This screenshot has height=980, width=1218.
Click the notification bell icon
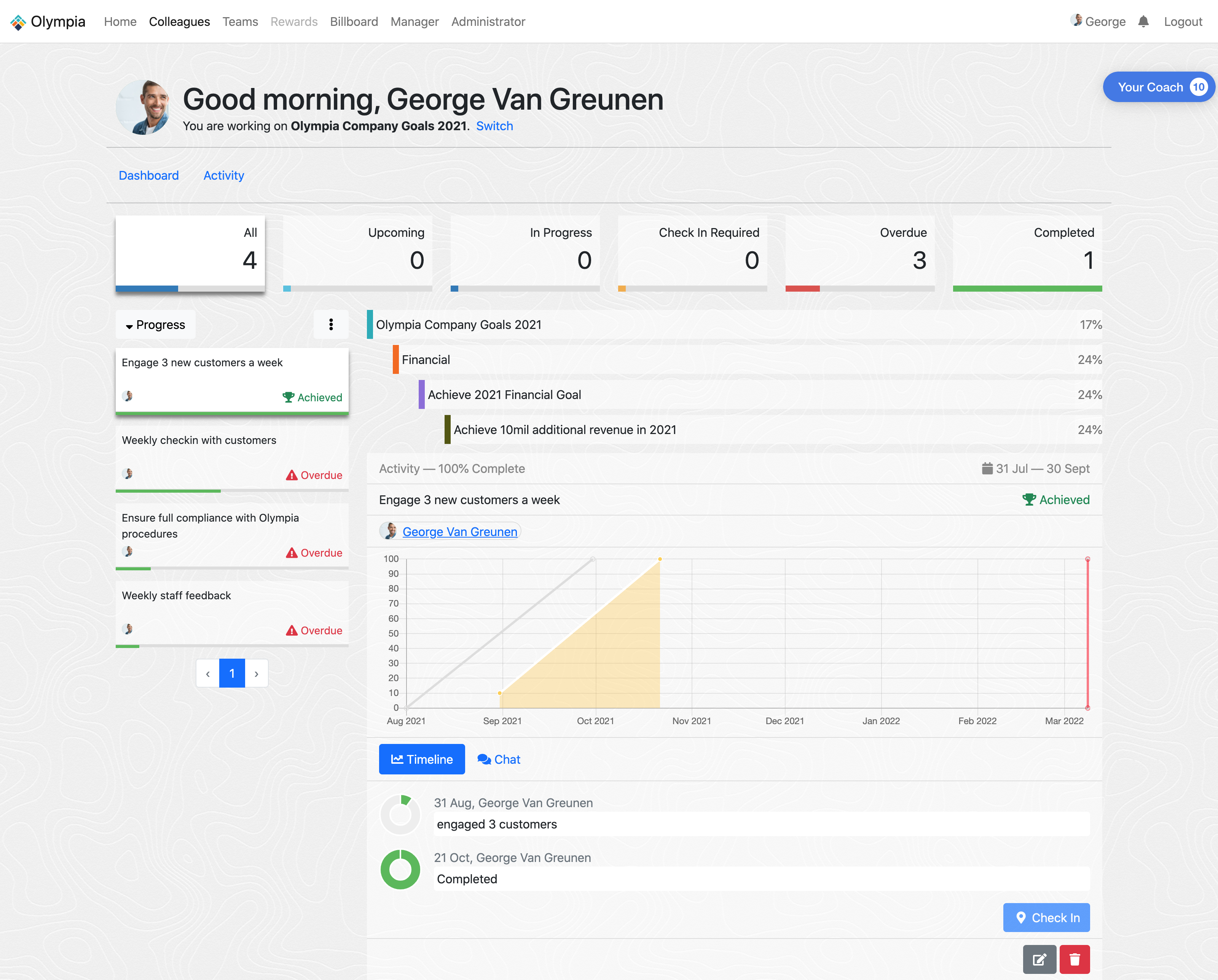1143,21
